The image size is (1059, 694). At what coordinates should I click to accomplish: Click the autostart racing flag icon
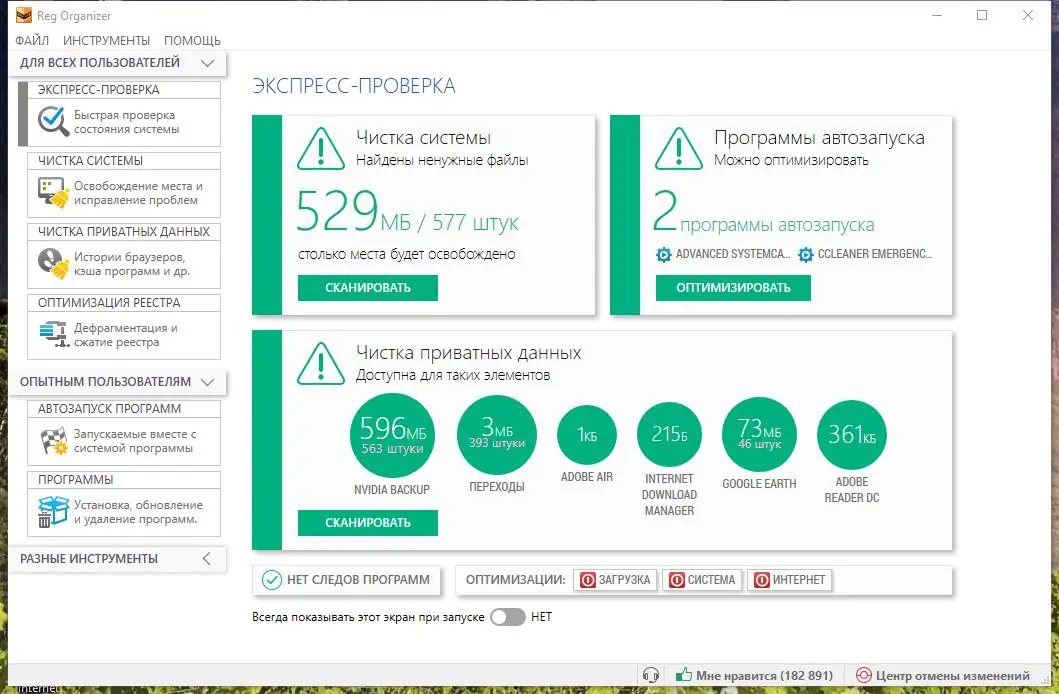(54, 441)
